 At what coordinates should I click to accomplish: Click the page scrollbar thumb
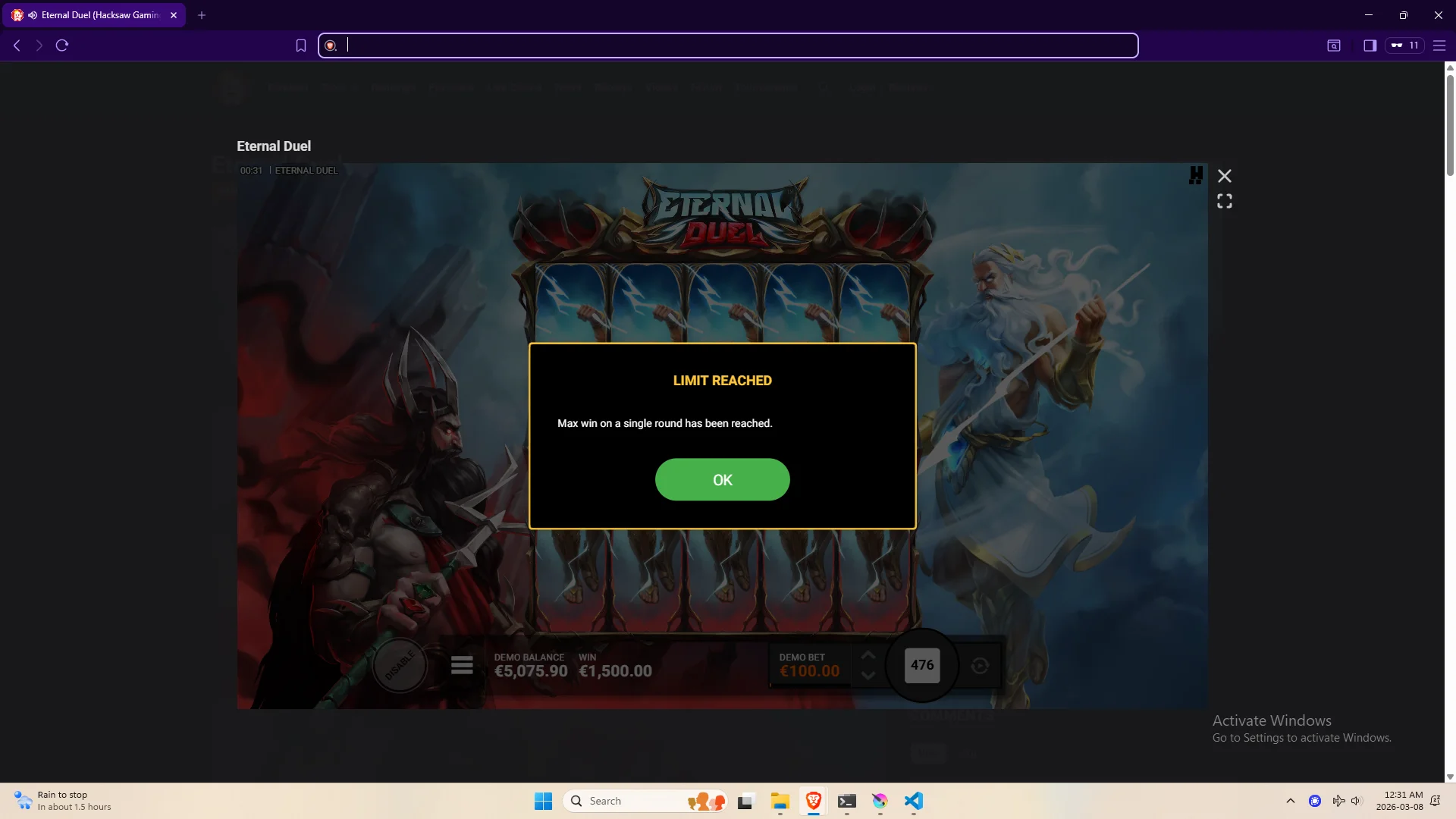coord(1450,125)
